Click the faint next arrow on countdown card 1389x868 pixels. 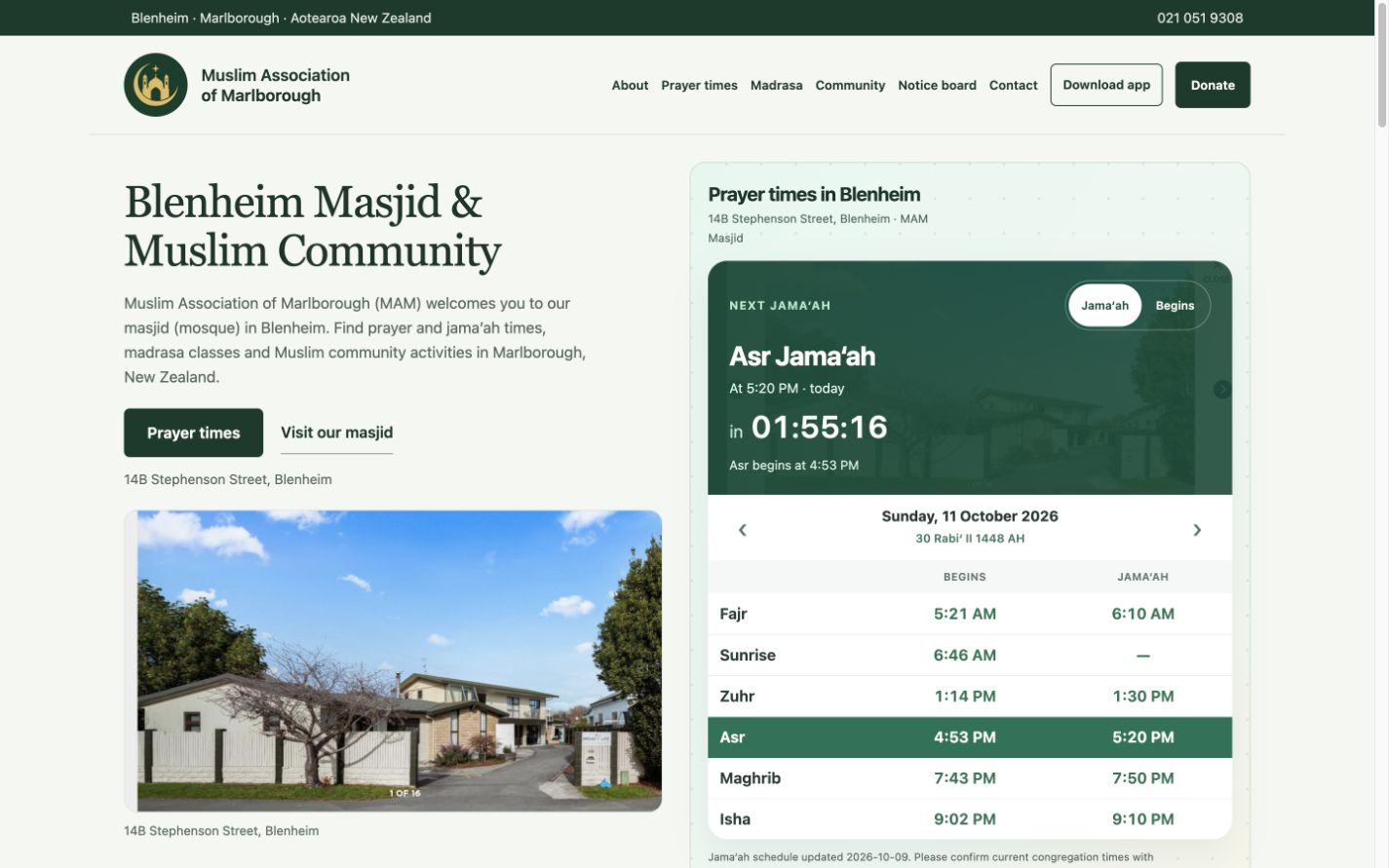(x=1221, y=389)
